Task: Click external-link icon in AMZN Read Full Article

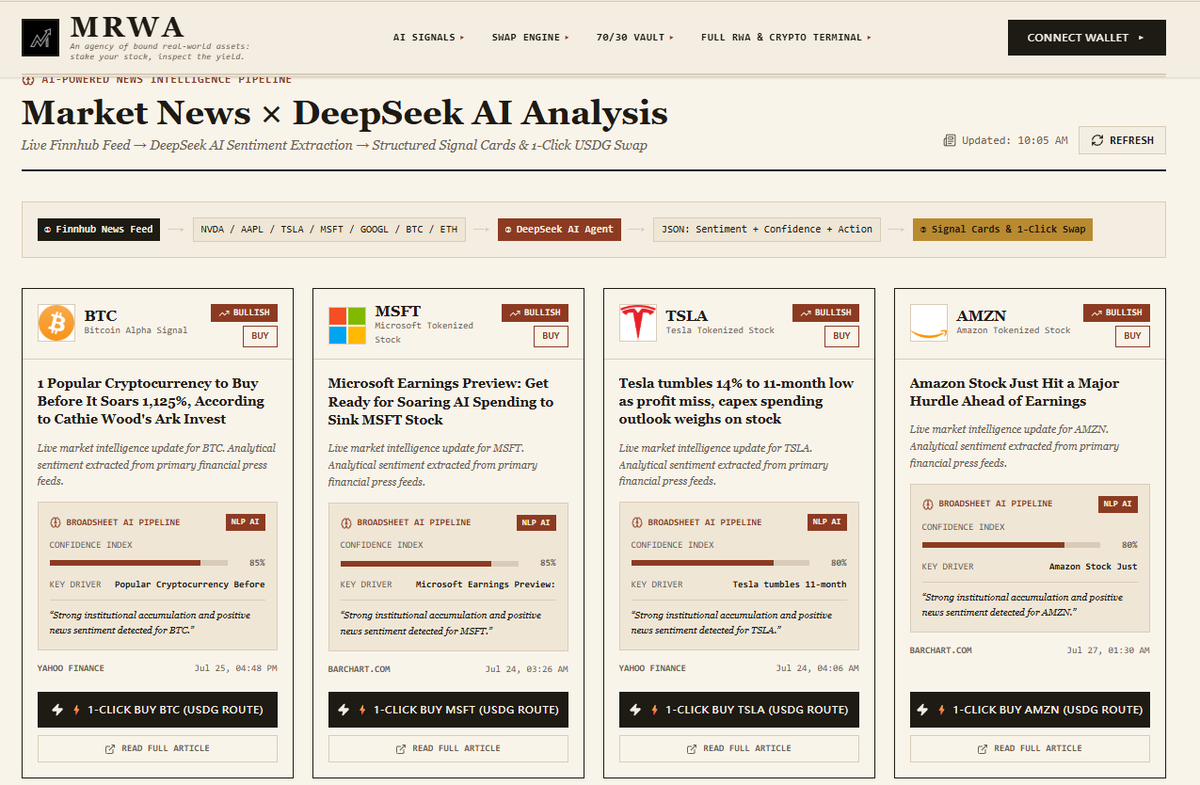Action: pyautogui.click(x=983, y=748)
